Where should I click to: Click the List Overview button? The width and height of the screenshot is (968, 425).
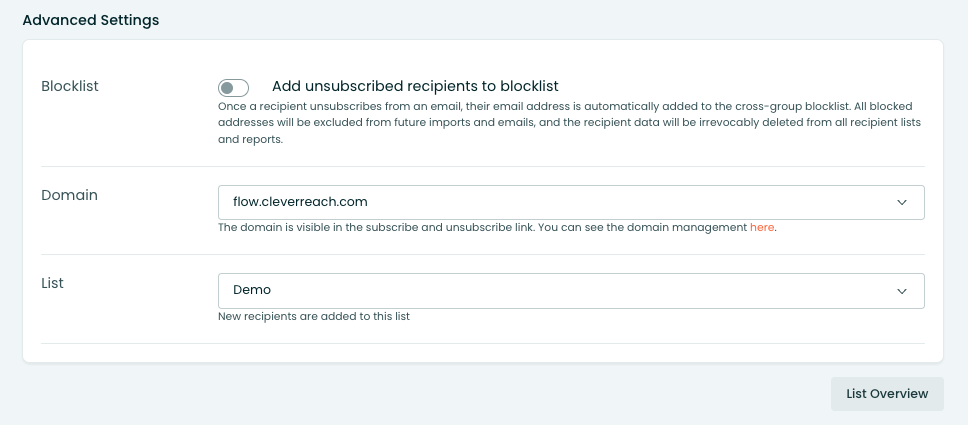pos(887,393)
